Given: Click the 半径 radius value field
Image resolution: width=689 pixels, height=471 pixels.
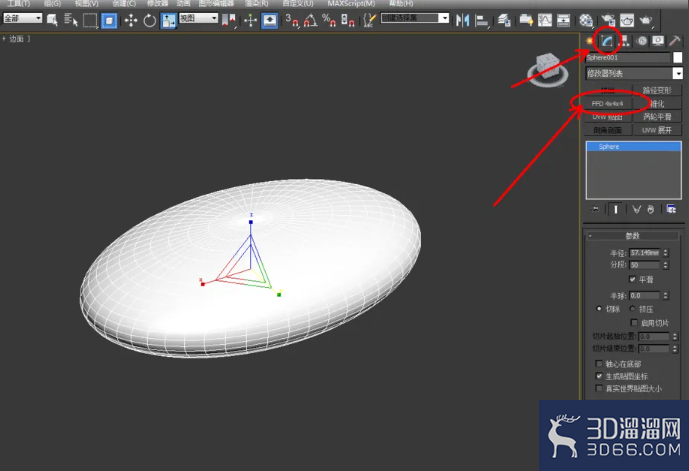Looking at the screenshot, I should 645,253.
